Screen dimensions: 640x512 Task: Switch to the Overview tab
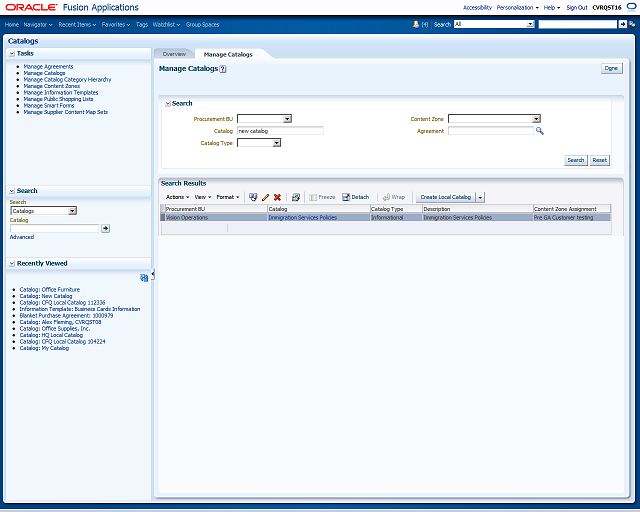coord(174,54)
